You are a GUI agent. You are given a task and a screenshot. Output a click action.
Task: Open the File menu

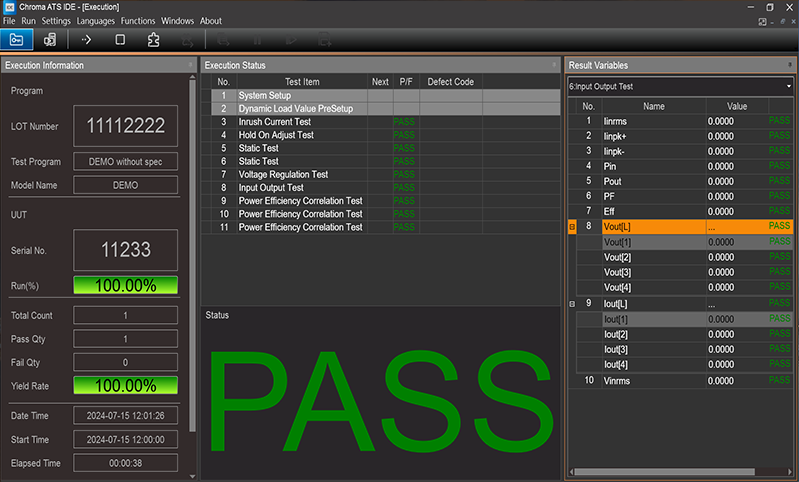(9, 21)
